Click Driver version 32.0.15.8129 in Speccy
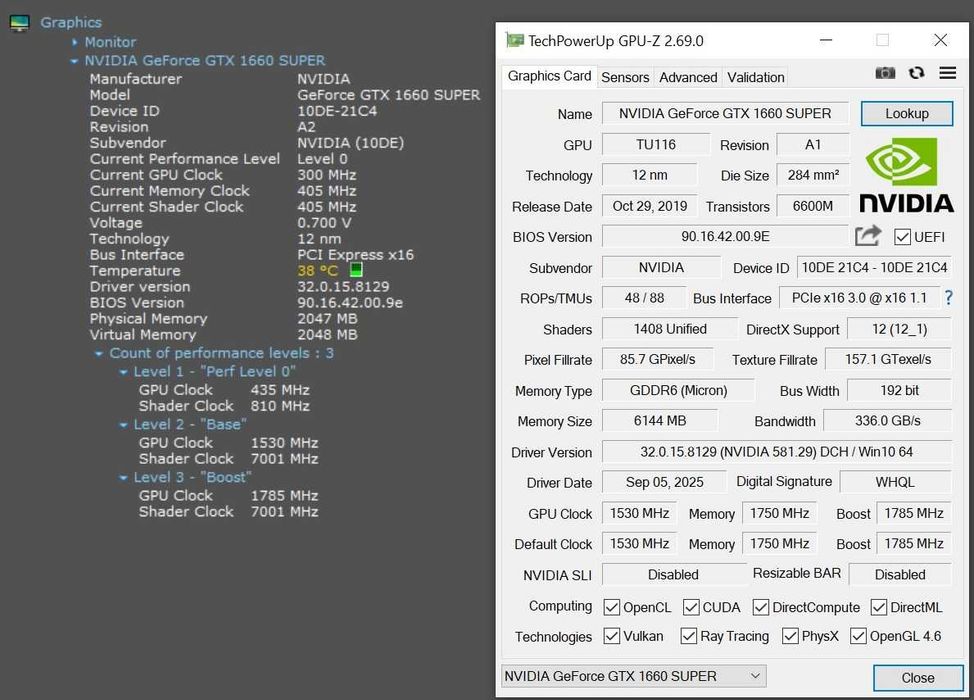The width and height of the screenshot is (974, 700). tap(343, 287)
